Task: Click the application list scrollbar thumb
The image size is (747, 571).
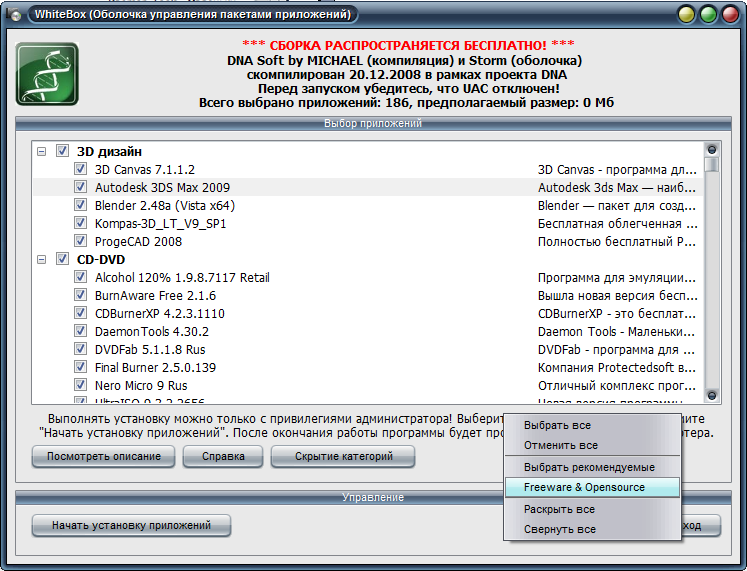Action: pos(712,164)
